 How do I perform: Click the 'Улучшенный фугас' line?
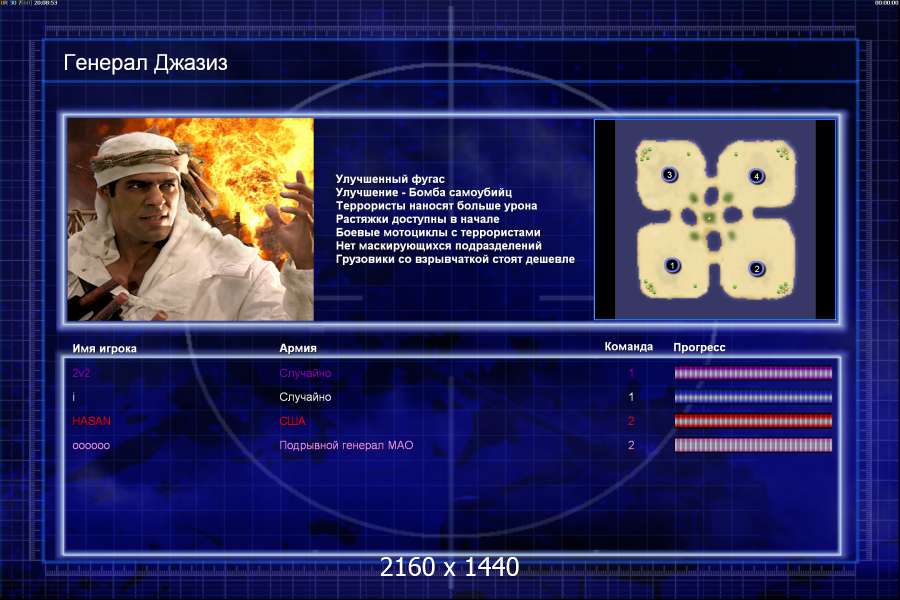click(x=390, y=179)
